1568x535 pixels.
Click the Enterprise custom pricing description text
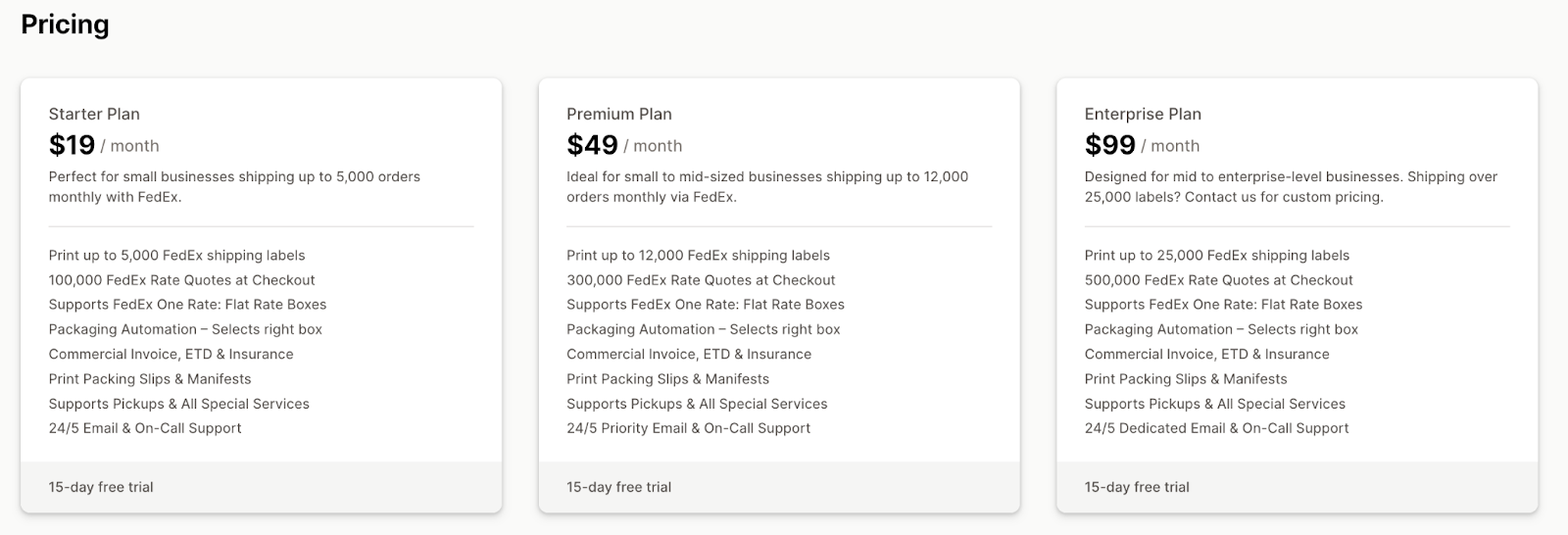click(x=1290, y=187)
